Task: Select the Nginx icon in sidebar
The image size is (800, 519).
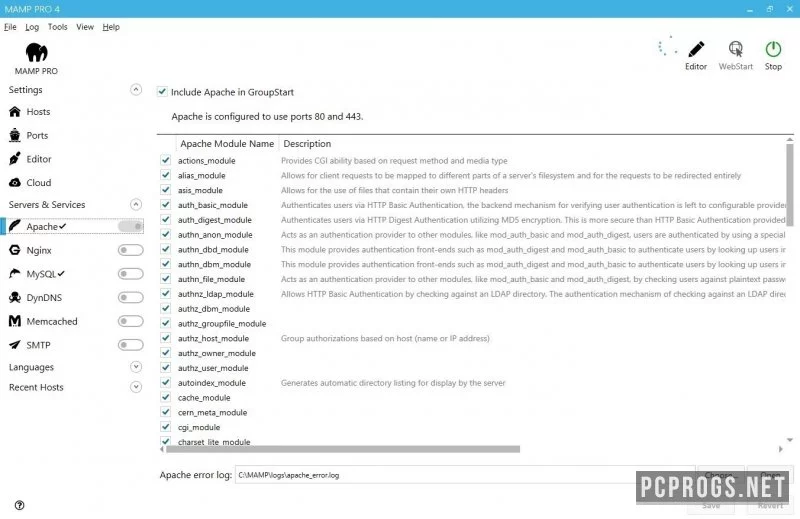Action: (15, 250)
